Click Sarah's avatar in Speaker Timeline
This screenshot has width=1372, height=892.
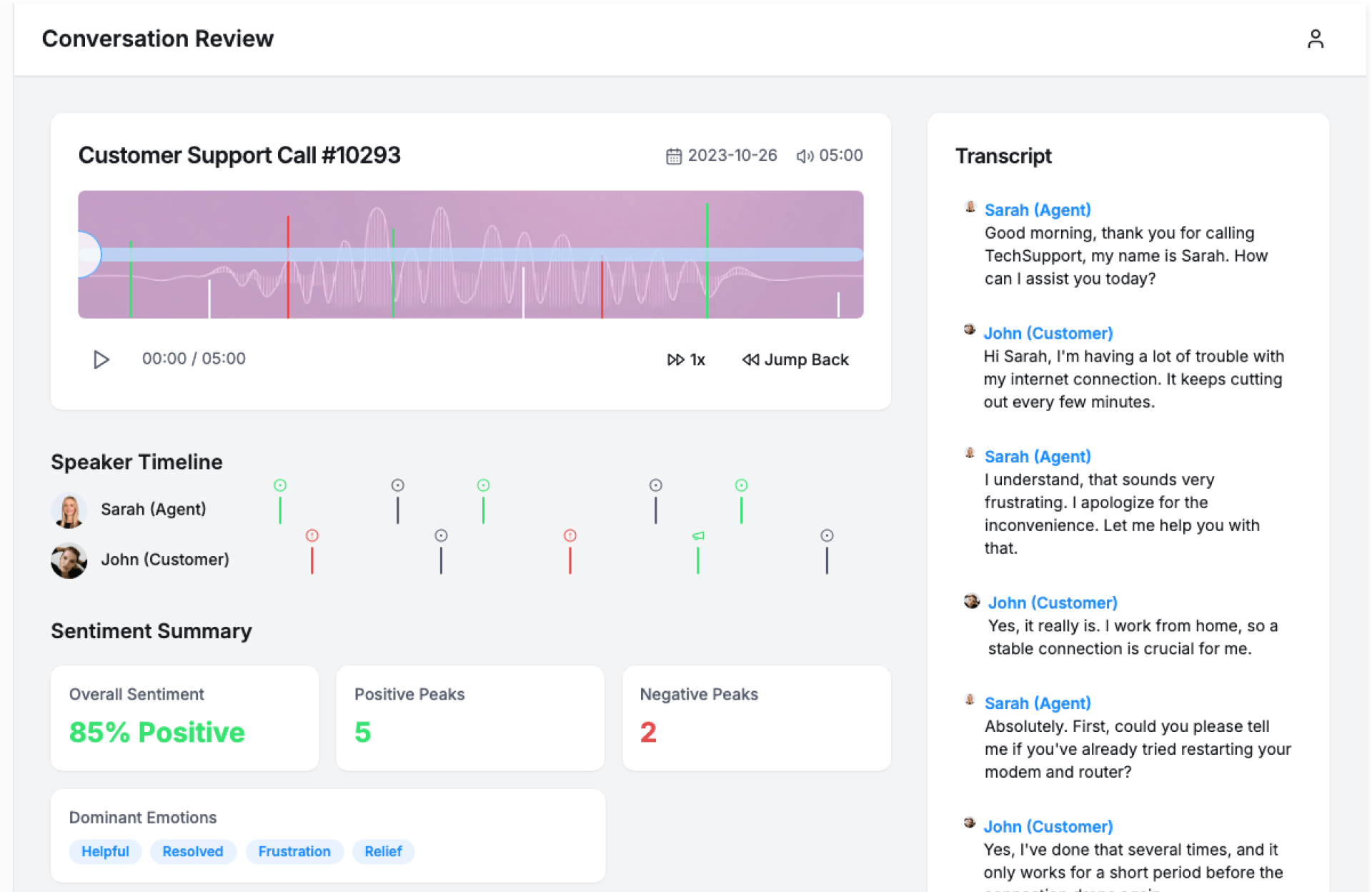coord(69,510)
